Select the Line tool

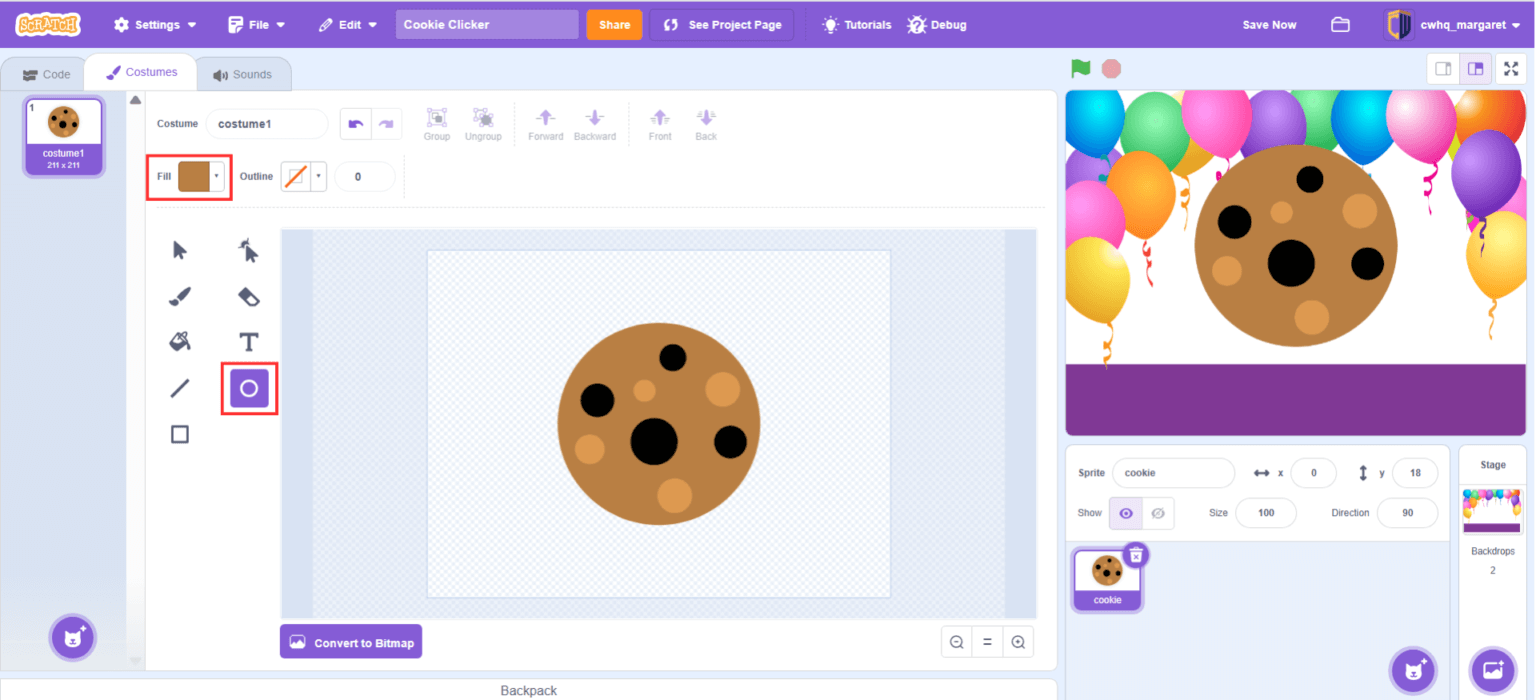coord(180,388)
